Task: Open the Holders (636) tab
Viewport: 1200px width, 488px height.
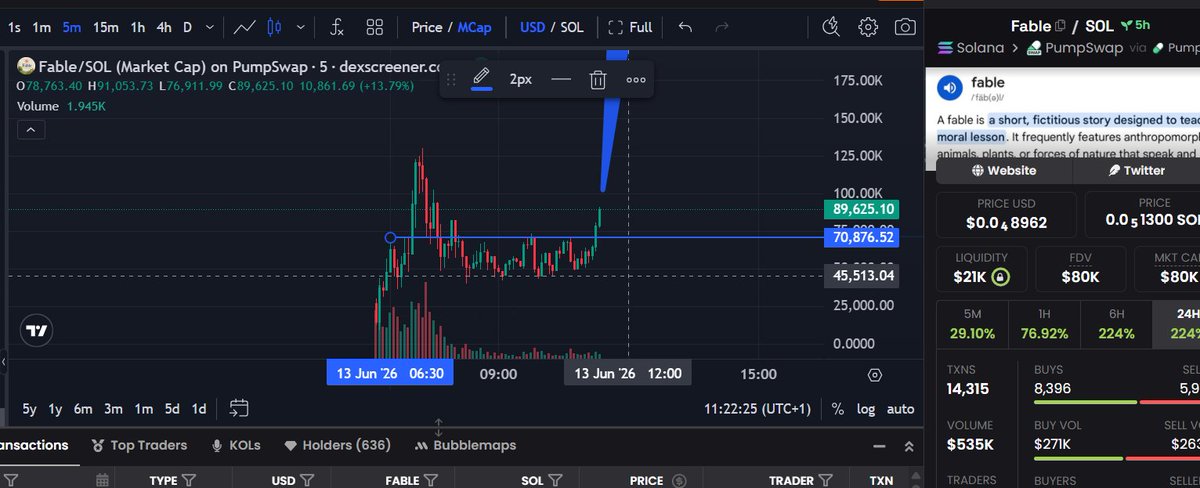Action: pyautogui.click(x=337, y=445)
